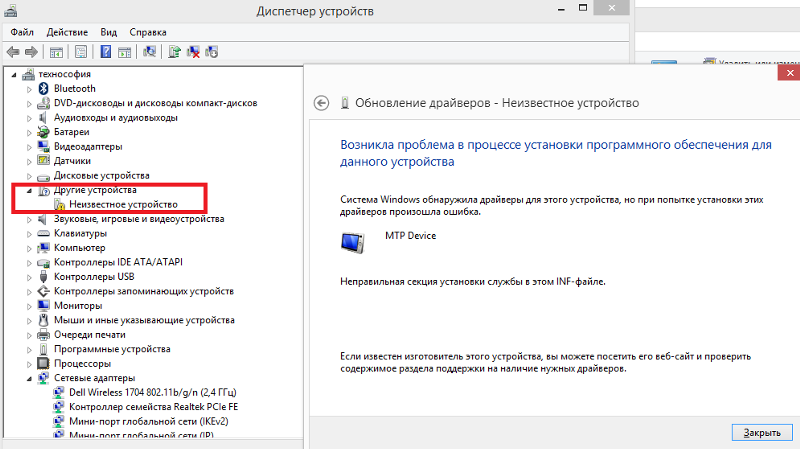This screenshot has width=800, height=449.
Task: Open the Файл menu
Action: (x=22, y=32)
